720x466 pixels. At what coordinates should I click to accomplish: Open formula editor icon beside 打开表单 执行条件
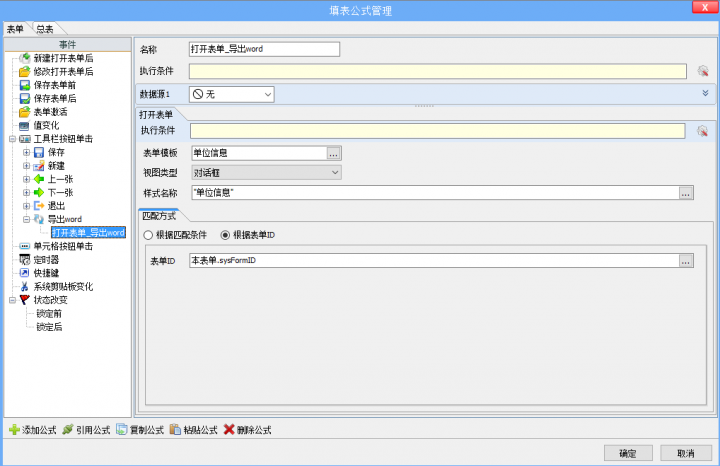(x=702, y=131)
